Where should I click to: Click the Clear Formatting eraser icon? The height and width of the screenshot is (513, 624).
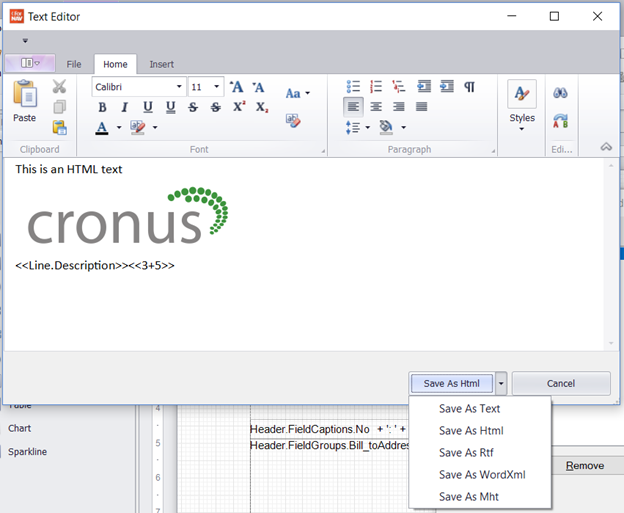(x=293, y=121)
